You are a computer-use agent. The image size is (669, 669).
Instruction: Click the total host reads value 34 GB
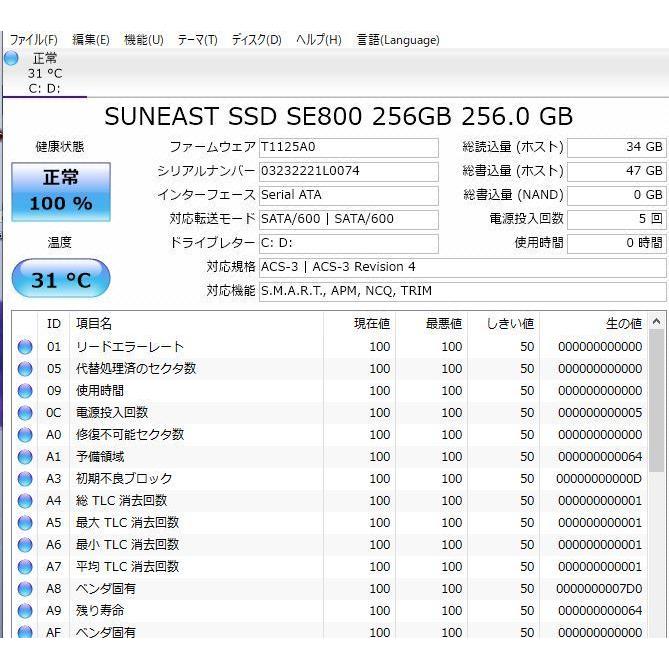click(616, 147)
